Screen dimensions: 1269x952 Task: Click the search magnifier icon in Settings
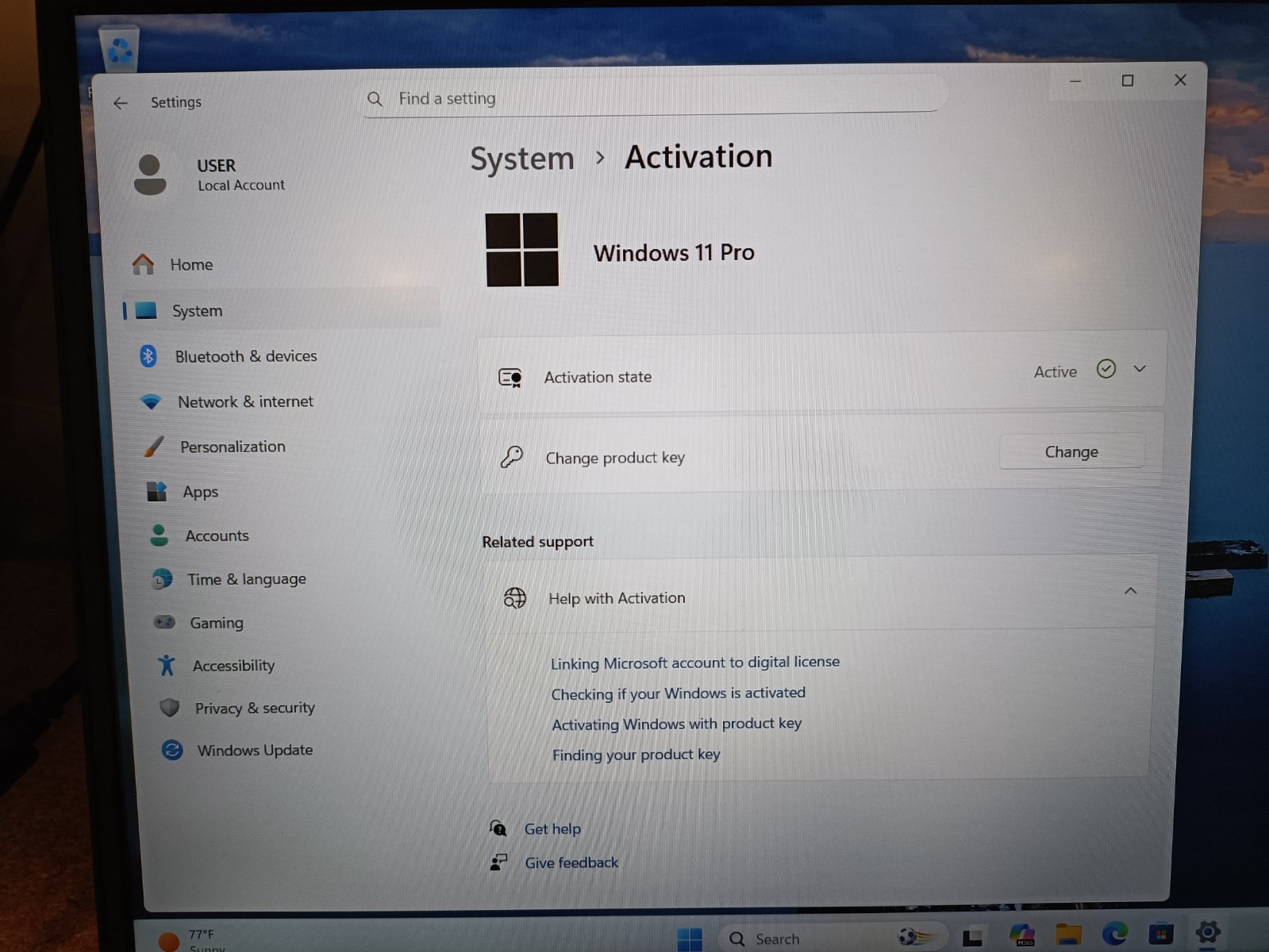(375, 99)
